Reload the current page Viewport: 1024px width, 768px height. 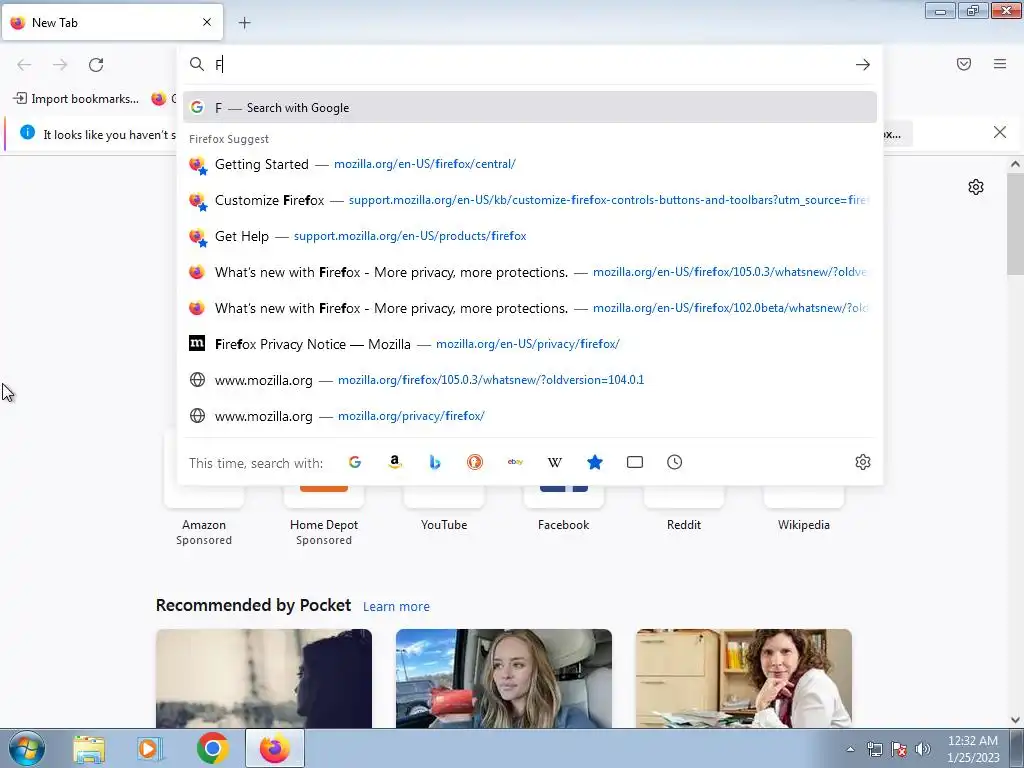(96, 64)
